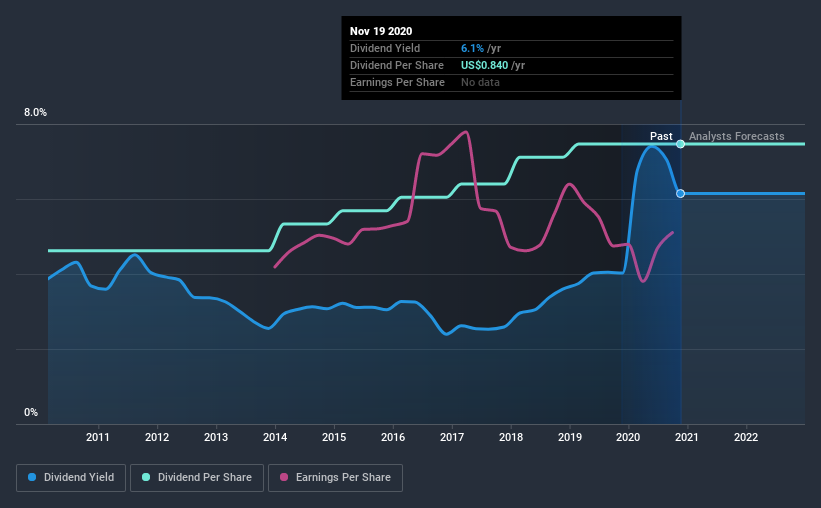Click the 2016 x-axis label
Screen dimensions: 821x508
click(x=393, y=437)
